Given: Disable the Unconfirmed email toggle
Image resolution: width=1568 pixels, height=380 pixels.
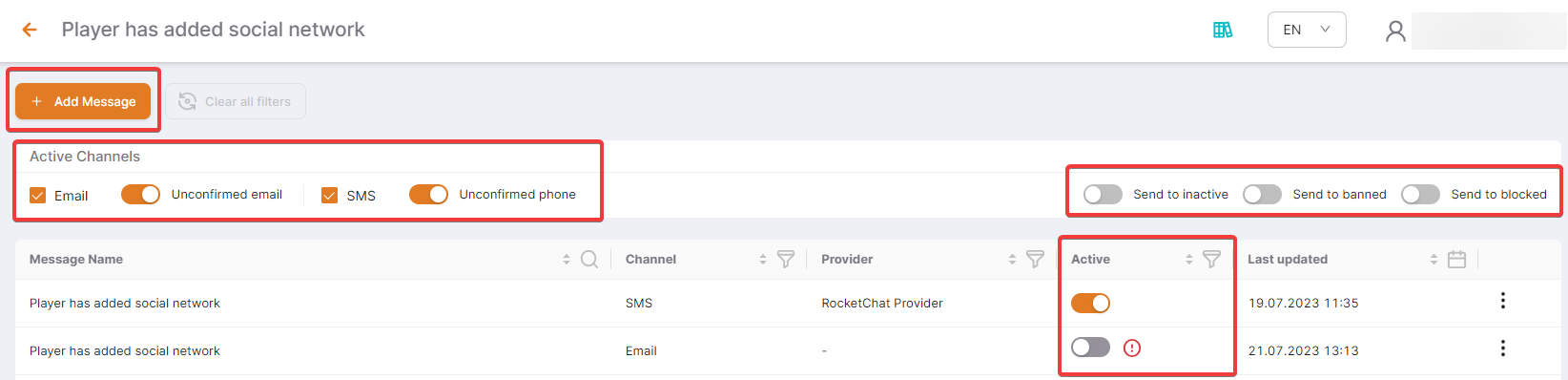Looking at the screenshot, I should pos(140,194).
